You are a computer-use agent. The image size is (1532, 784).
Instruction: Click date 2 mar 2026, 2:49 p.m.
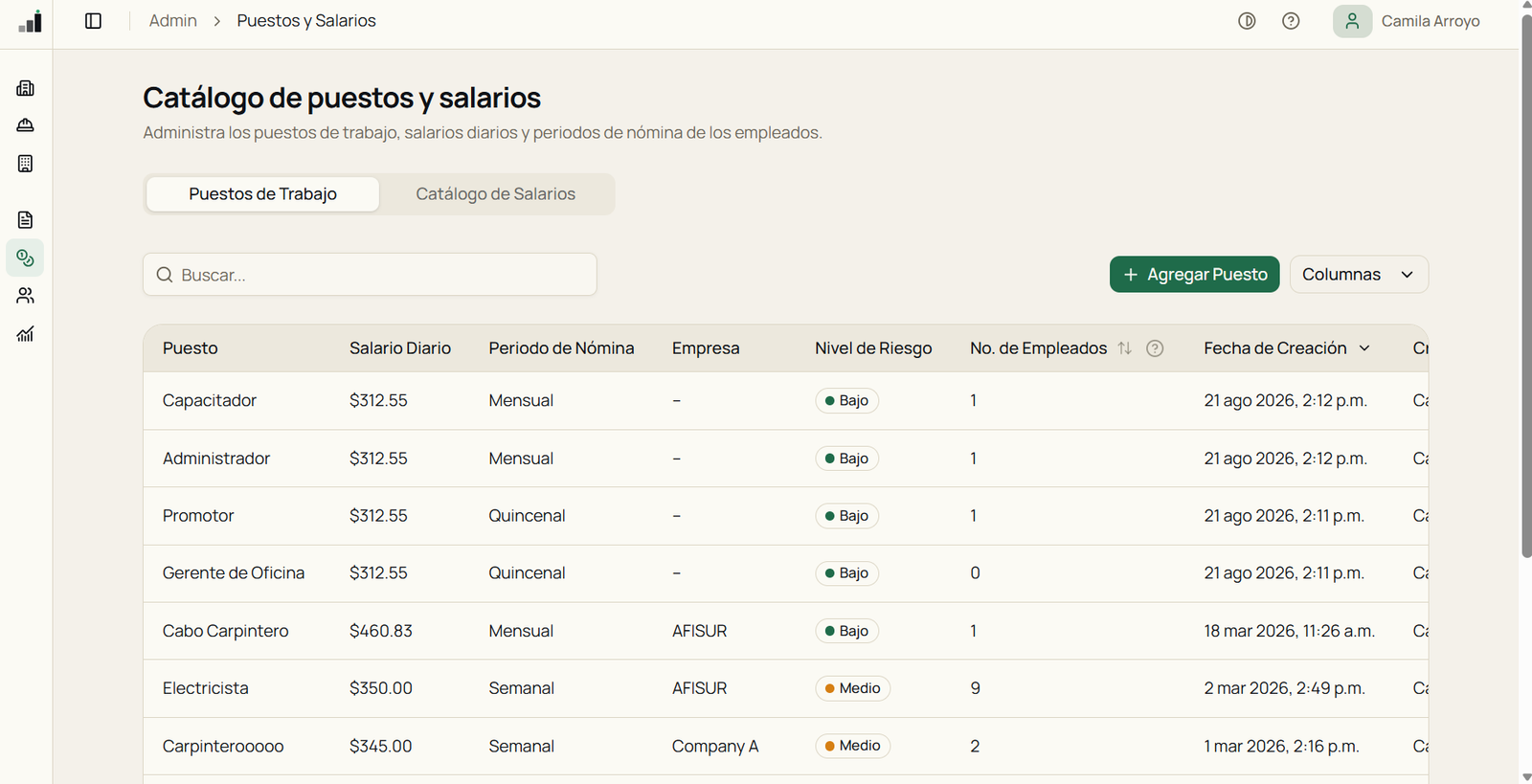(x=1285, y=688)
